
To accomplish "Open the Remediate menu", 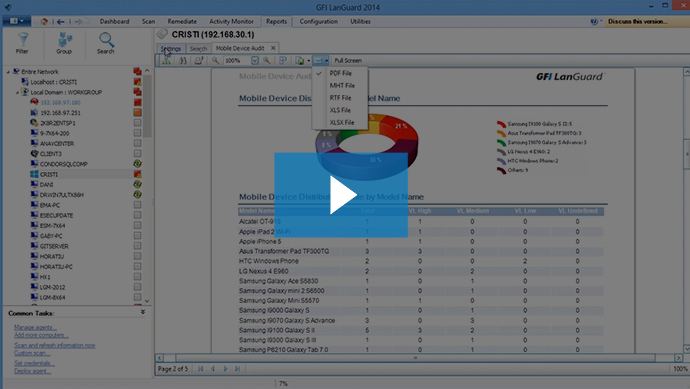I will point(182,22).
